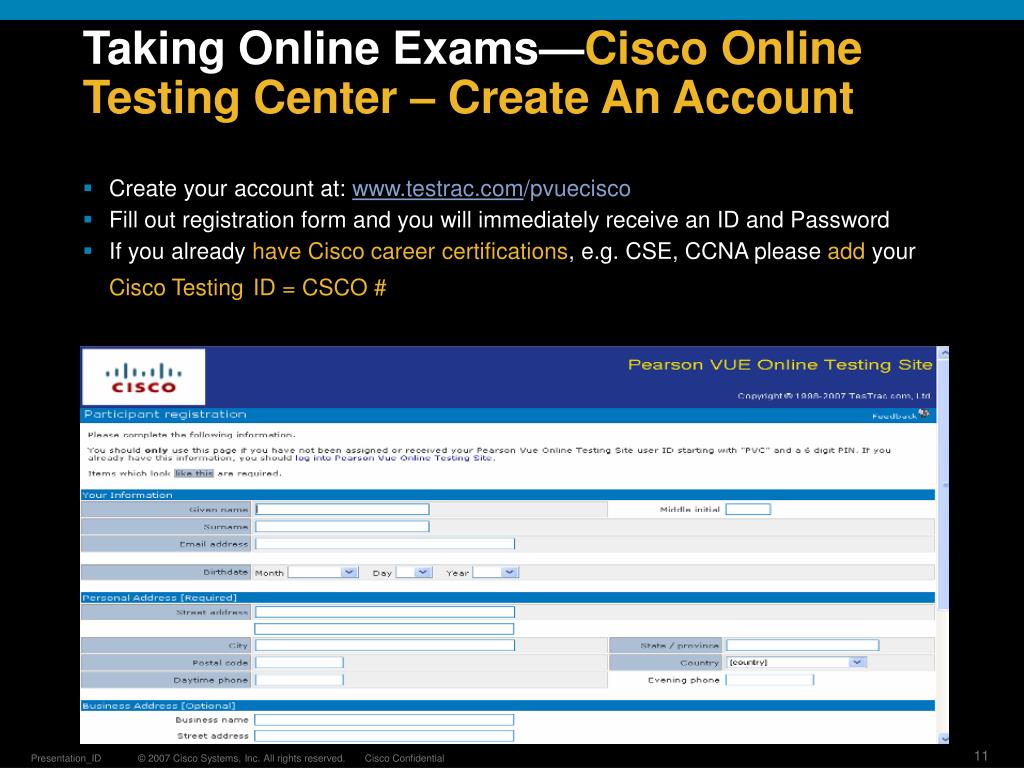Click the Evening phone field

(x=770, y=680)
